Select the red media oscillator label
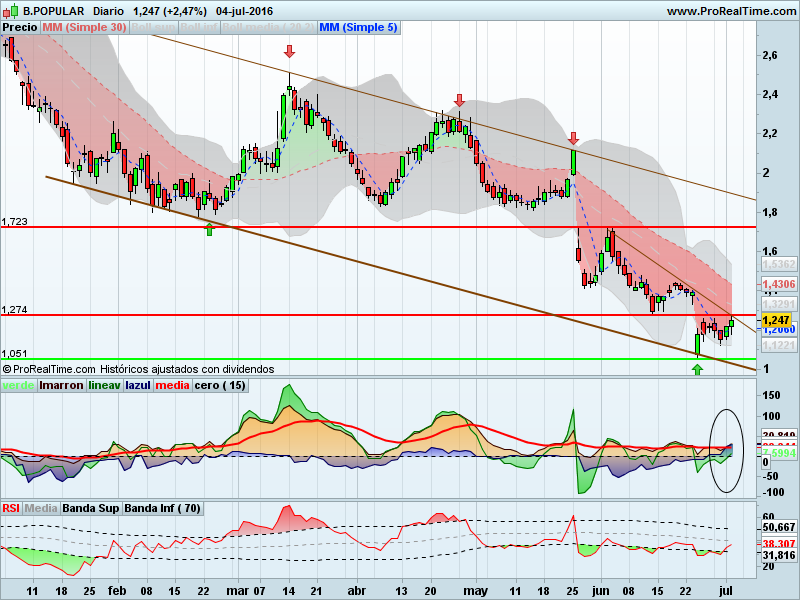Screen dimensions: 800x600 click(x=172, y=385)
